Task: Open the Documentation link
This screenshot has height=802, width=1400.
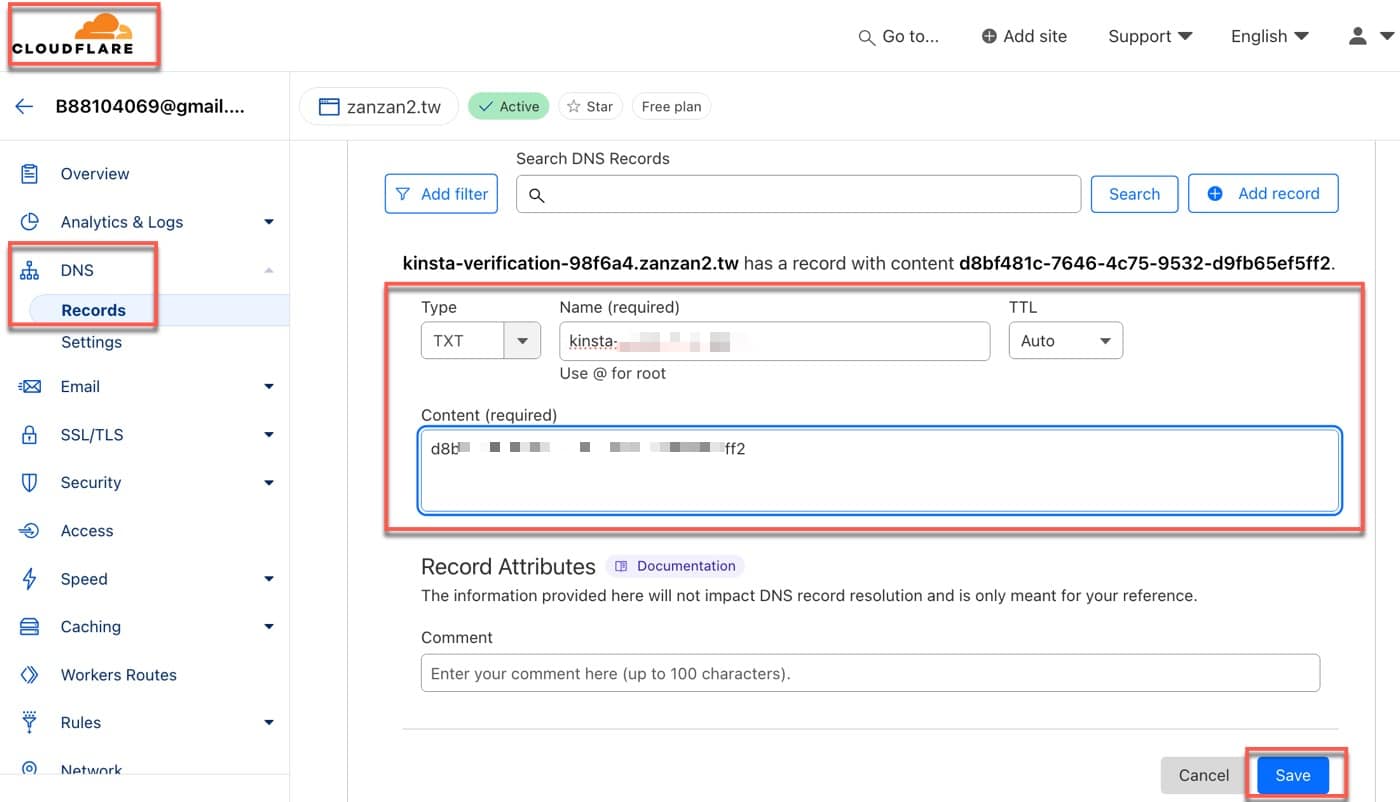Action: point(675,566)
